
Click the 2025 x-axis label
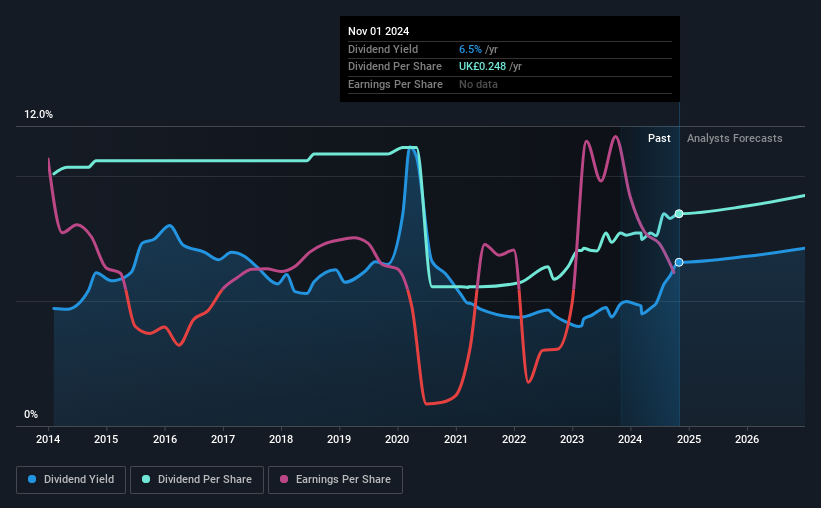[x=689, y=439]
